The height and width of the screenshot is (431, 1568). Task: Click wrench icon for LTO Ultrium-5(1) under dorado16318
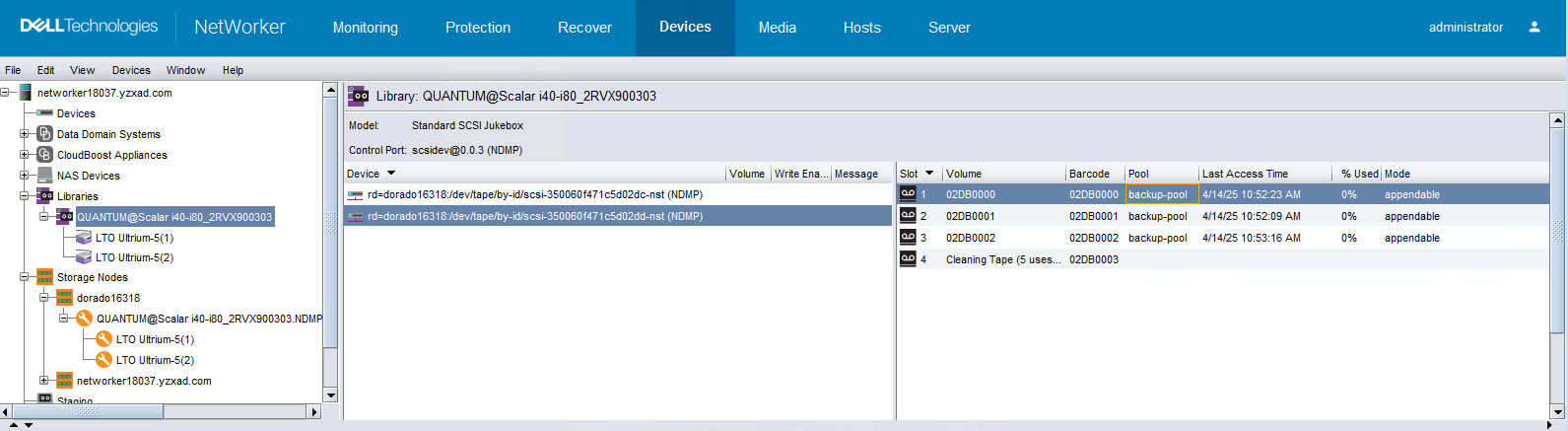(x=104, y=339)
